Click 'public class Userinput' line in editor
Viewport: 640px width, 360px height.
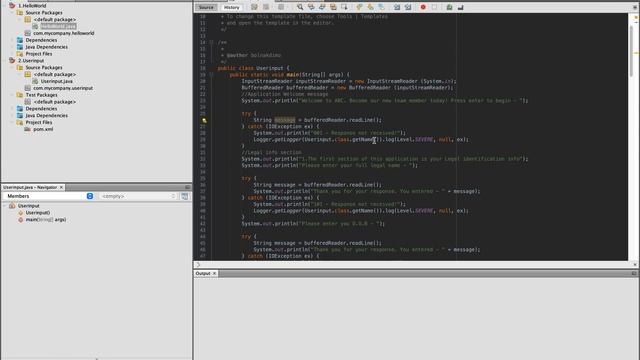(x=253, y=68)
